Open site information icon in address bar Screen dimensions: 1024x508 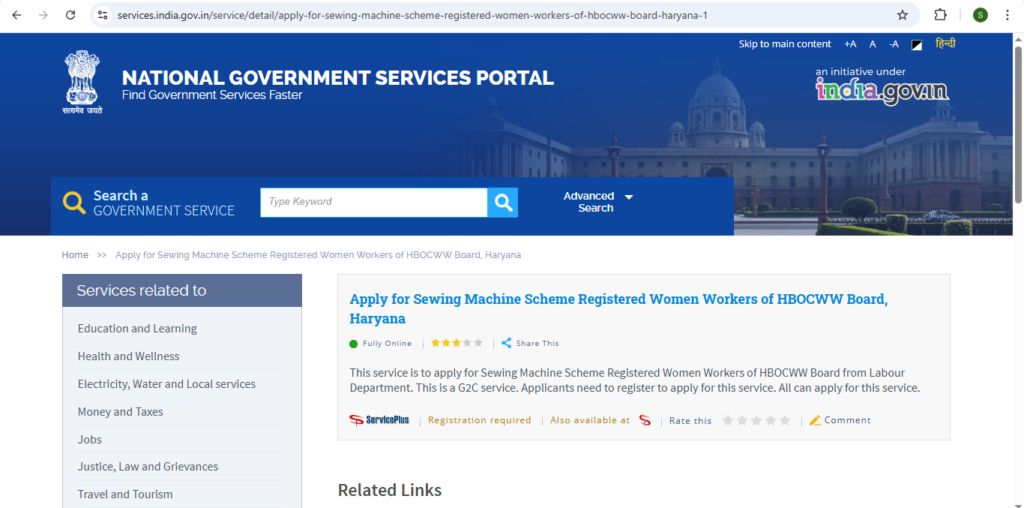102,15
